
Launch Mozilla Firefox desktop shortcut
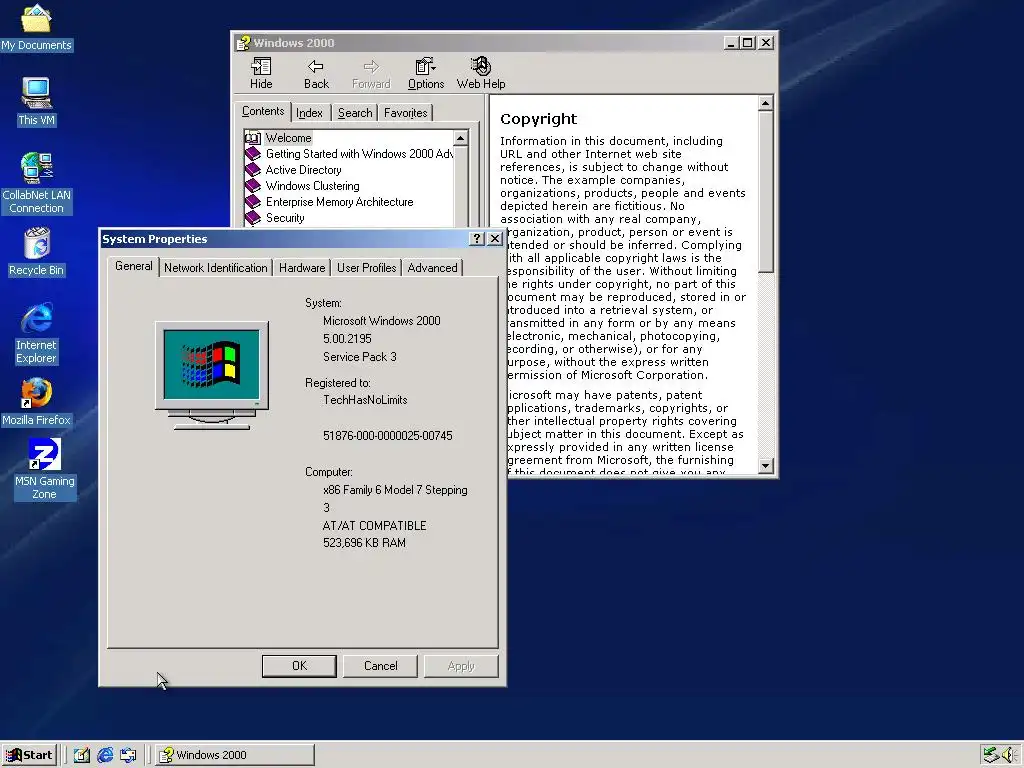coord(36,402)
